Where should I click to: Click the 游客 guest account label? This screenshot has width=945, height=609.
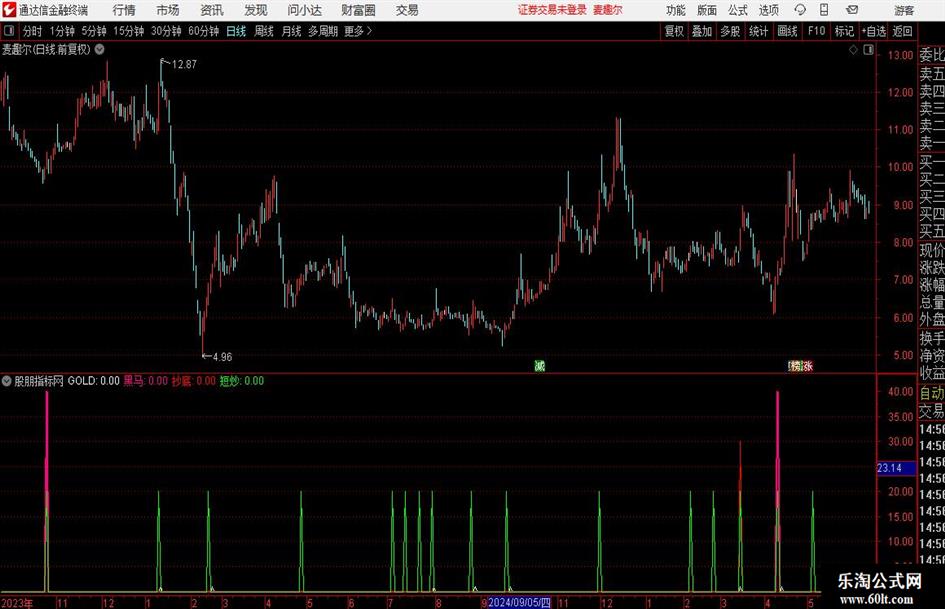click(904, 10)
